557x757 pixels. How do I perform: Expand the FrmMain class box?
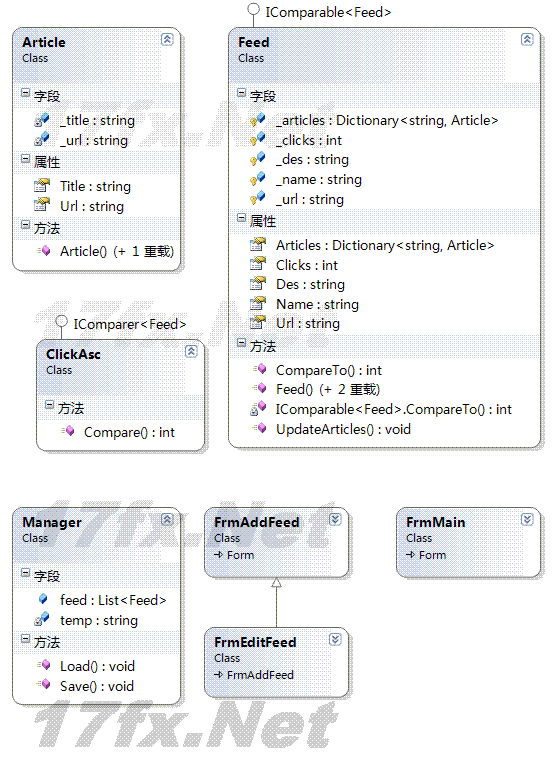[x=527, y=519]
